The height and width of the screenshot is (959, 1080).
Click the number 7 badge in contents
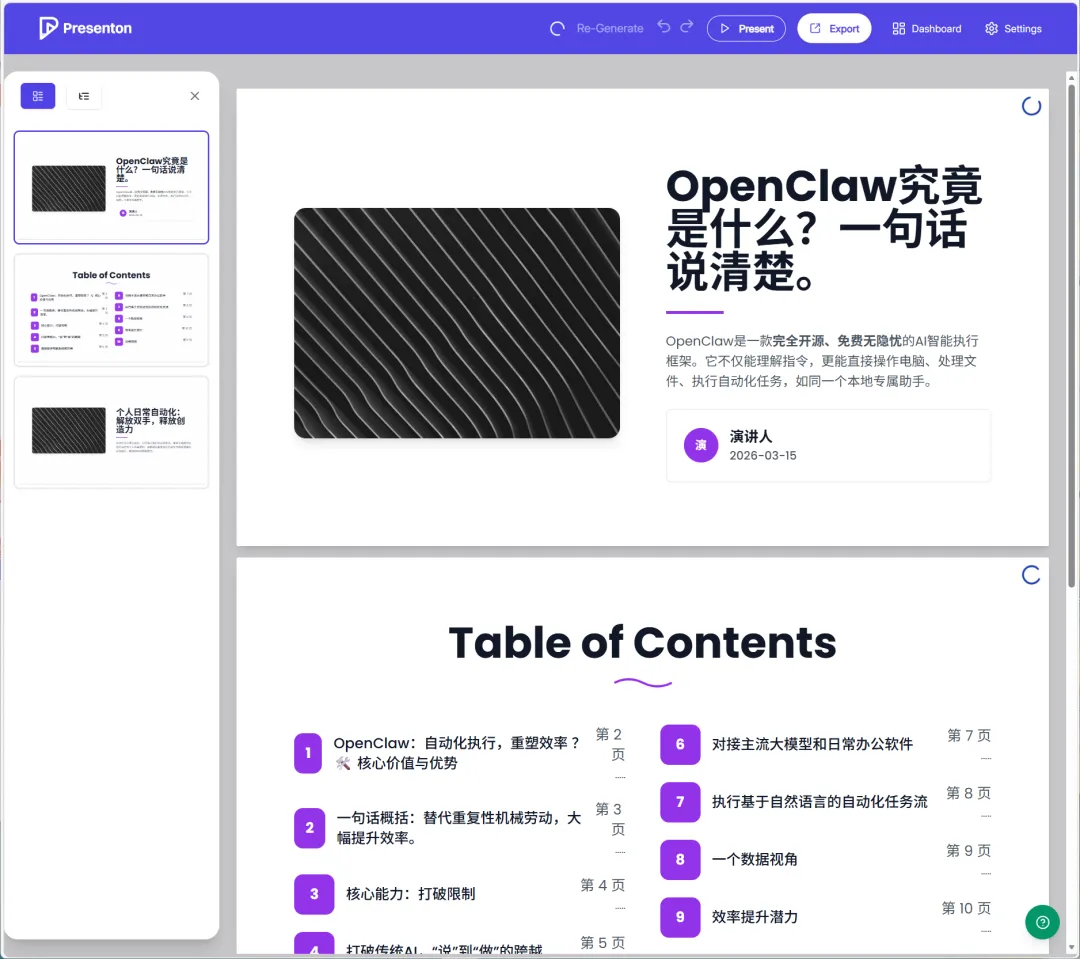pos(680,802)
